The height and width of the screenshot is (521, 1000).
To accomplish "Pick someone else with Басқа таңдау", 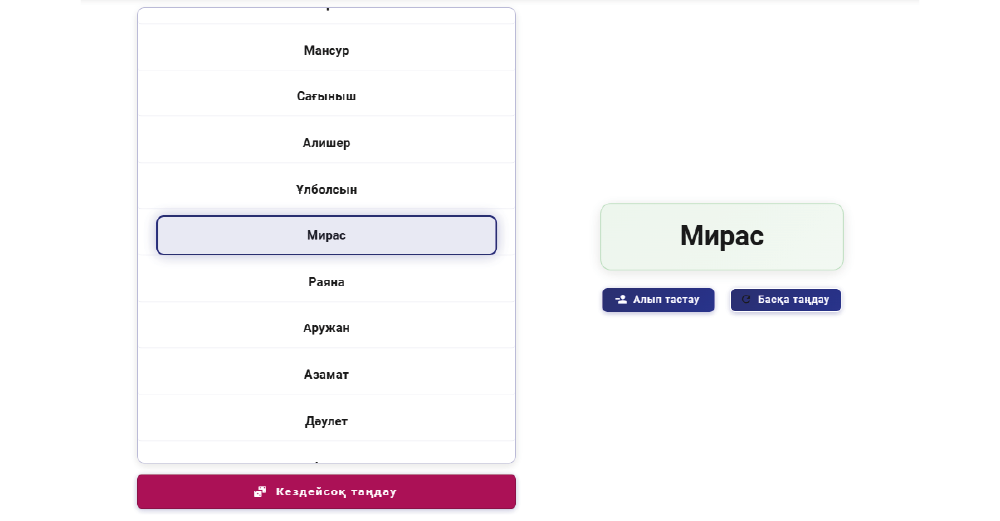I will tap(786, 300).
